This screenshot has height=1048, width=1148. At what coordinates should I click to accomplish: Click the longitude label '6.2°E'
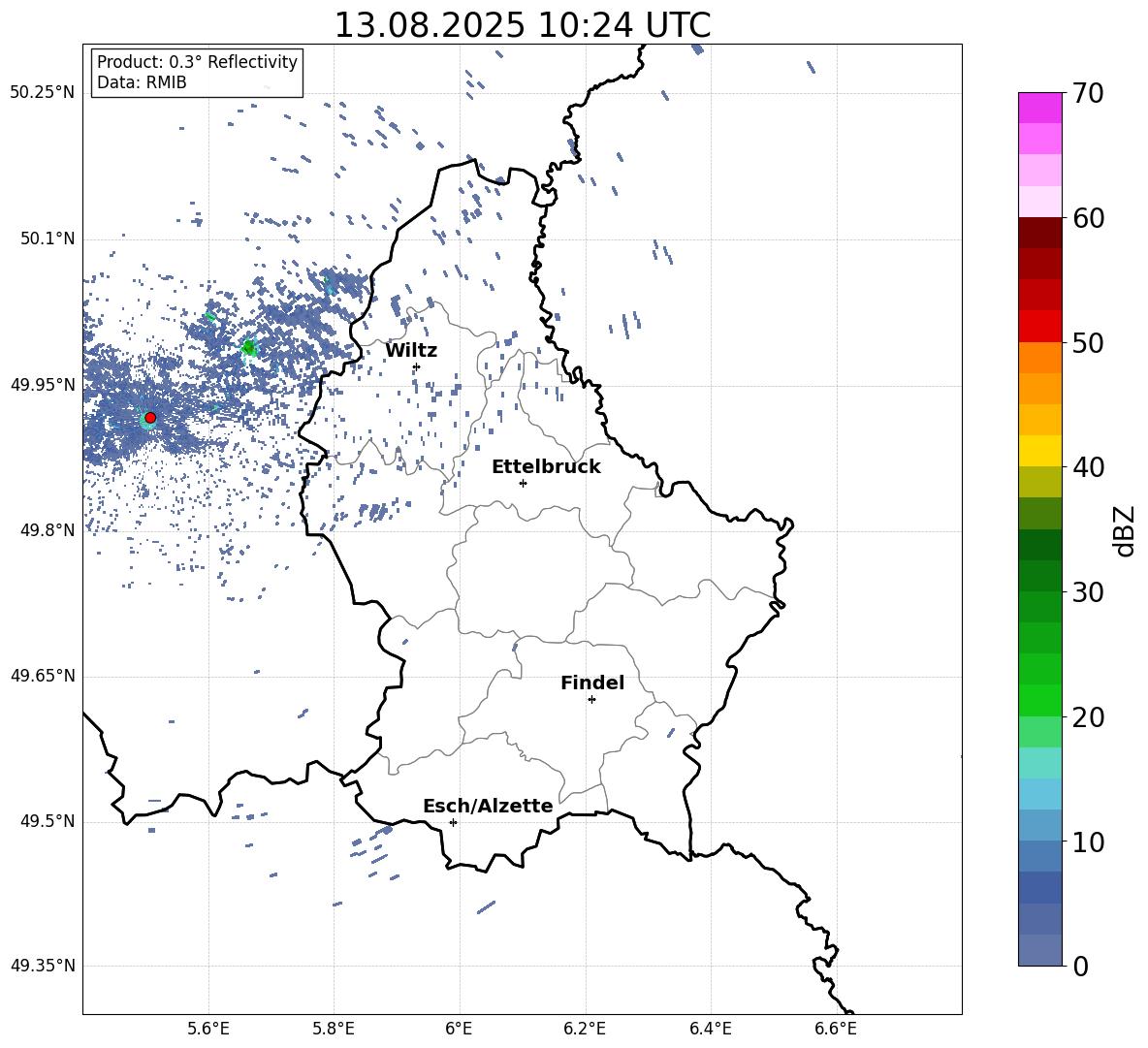point(585,1029)
